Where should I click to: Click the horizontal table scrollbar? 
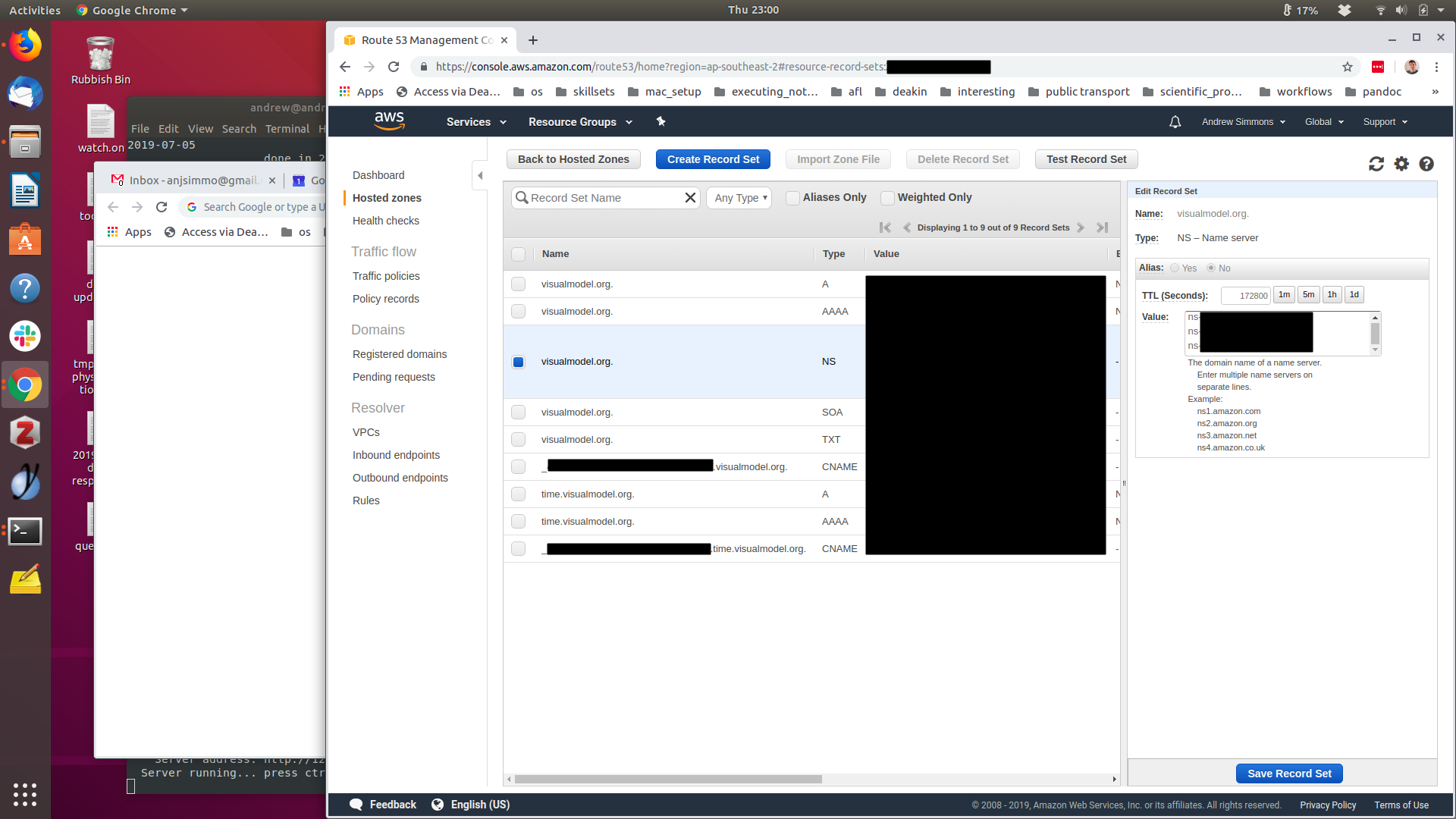[x=667, y=779]
